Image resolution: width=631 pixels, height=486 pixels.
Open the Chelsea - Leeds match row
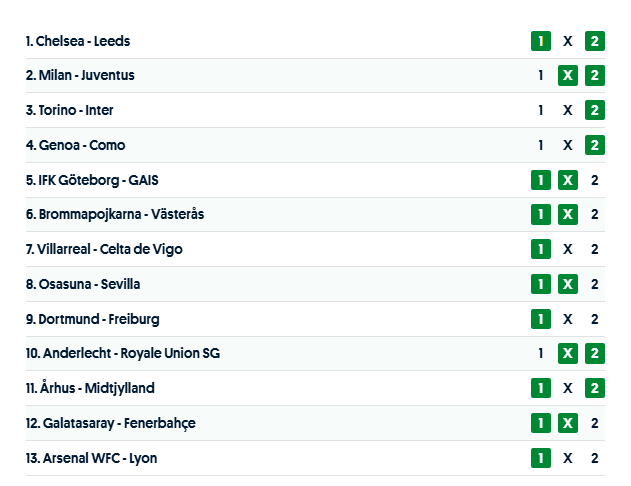point(78,41)
